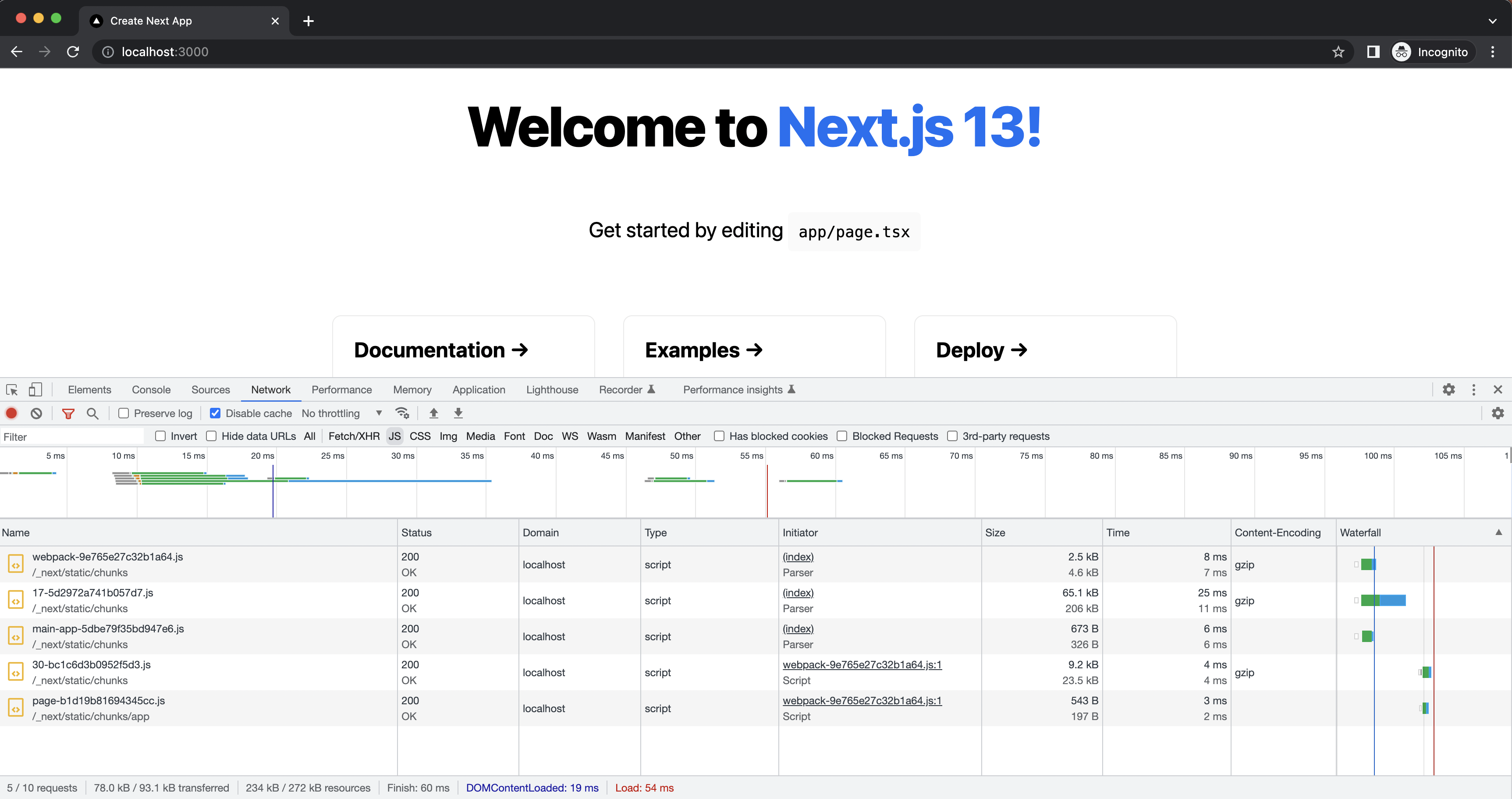Filter requests by Fetch/XHR
The height and width of the screenshot is (799, 1512).
(x=354, y=436)
